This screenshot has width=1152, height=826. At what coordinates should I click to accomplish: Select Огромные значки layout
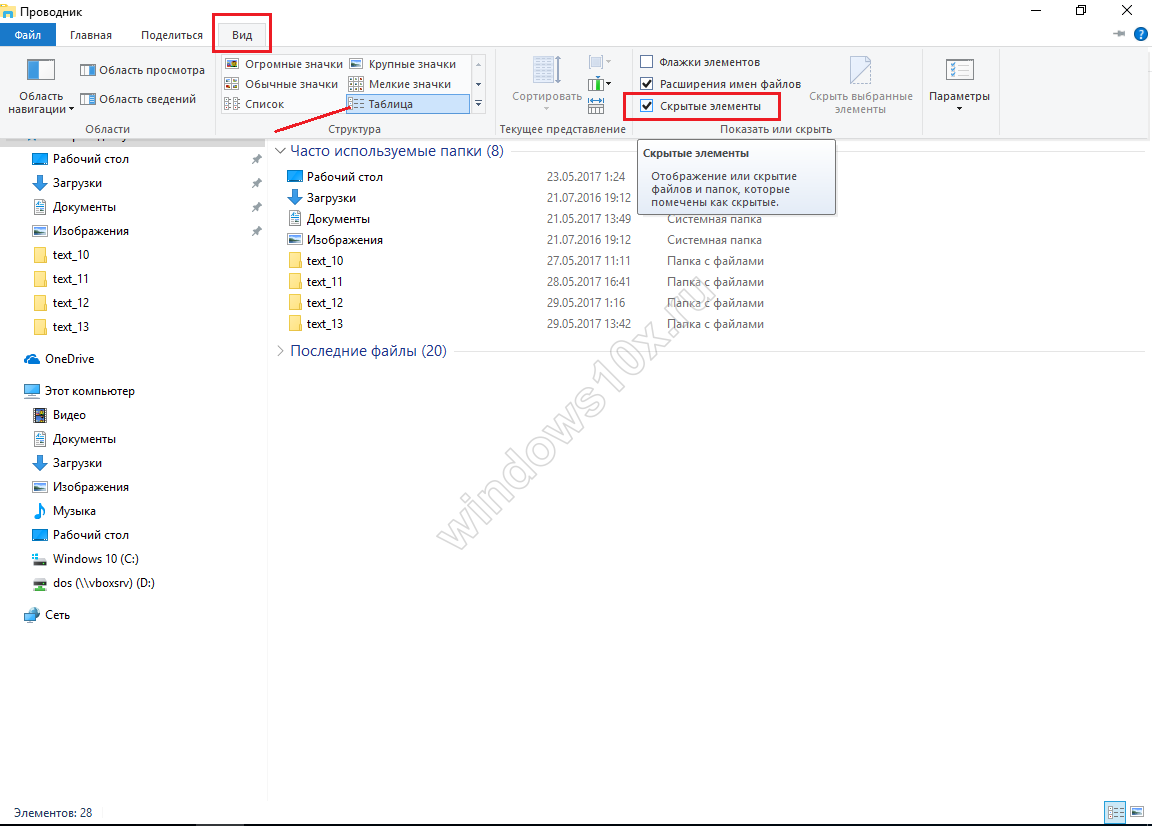pos(283,64)
